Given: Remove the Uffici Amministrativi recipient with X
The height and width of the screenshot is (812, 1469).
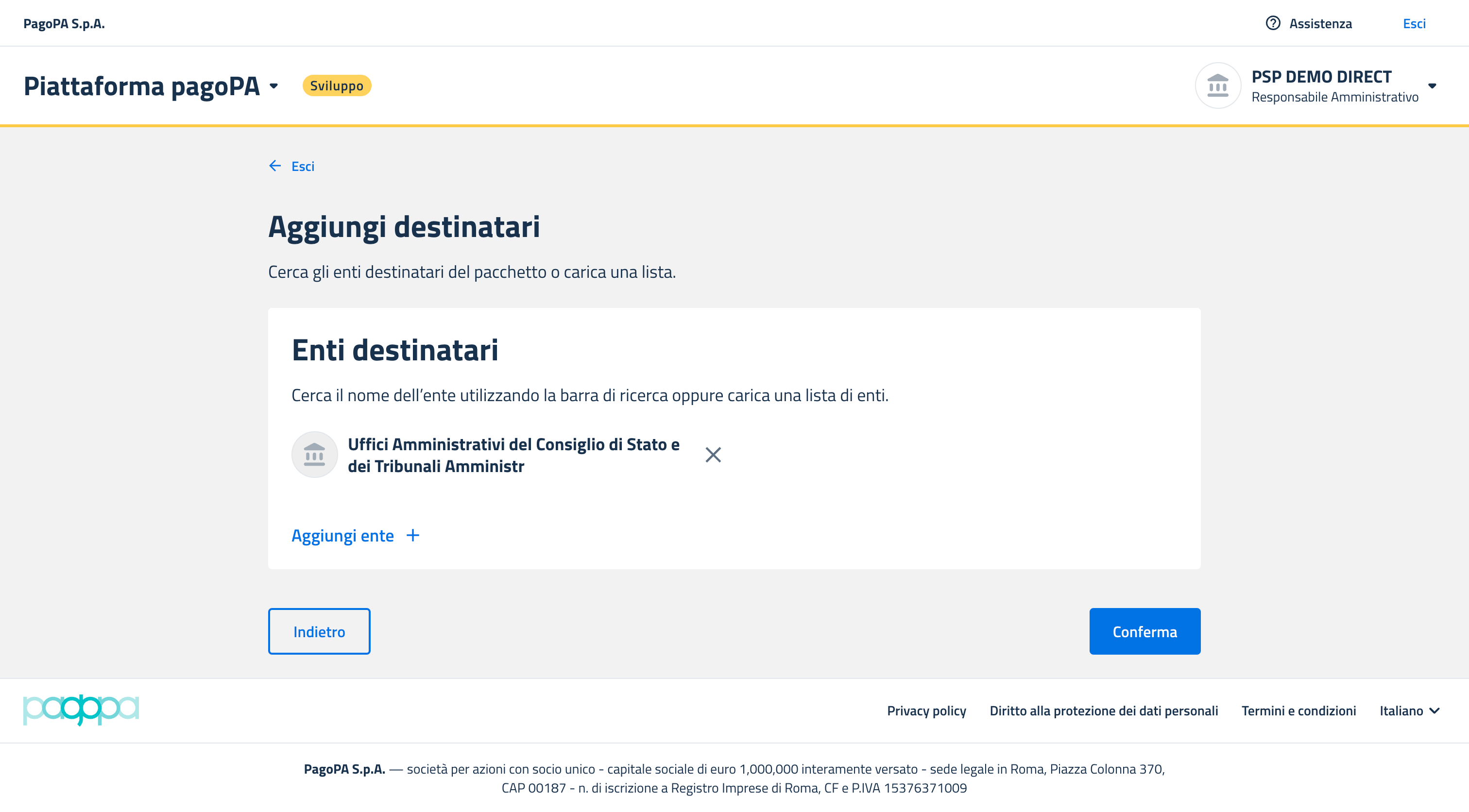Looking at the screenshot, I should pyautogui.click(x=713, y=455).
